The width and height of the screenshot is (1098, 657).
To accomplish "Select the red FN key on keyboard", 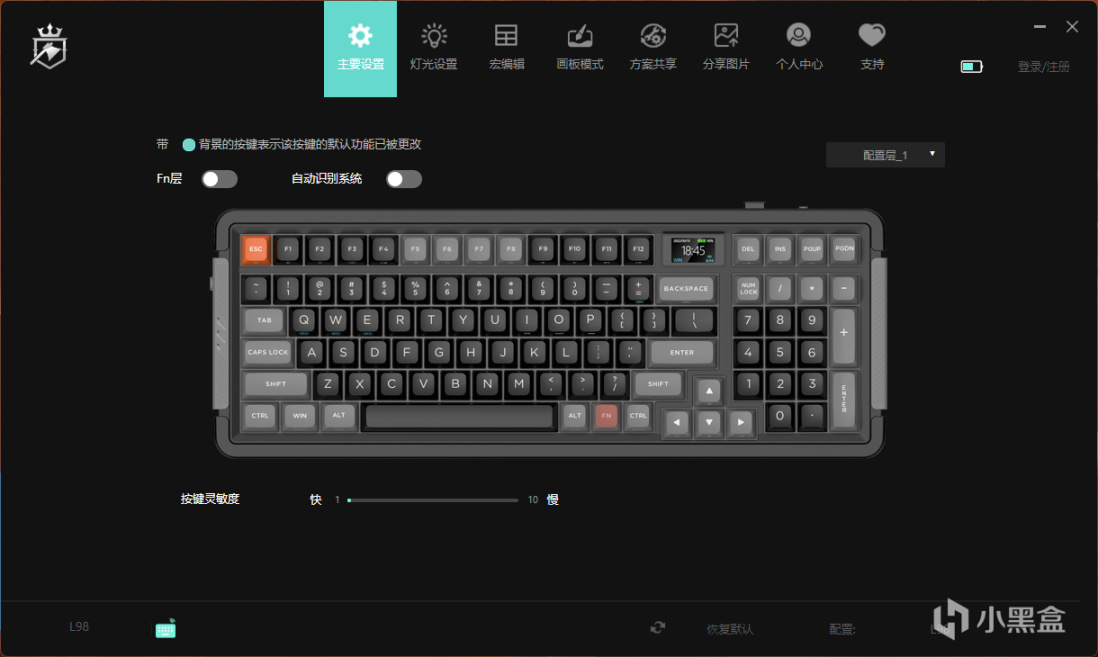I will 606,415.
